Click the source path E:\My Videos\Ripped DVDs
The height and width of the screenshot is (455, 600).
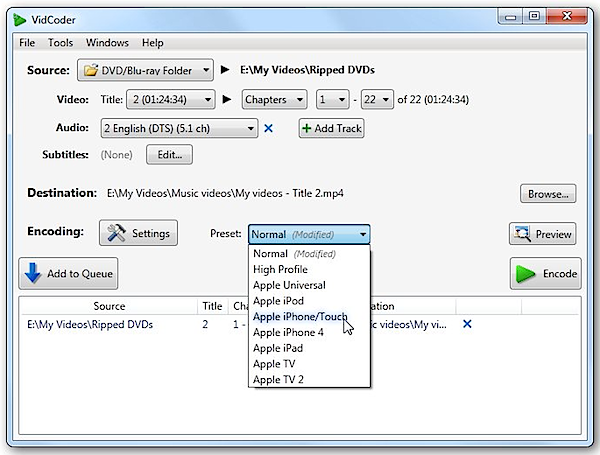(307, 70)
